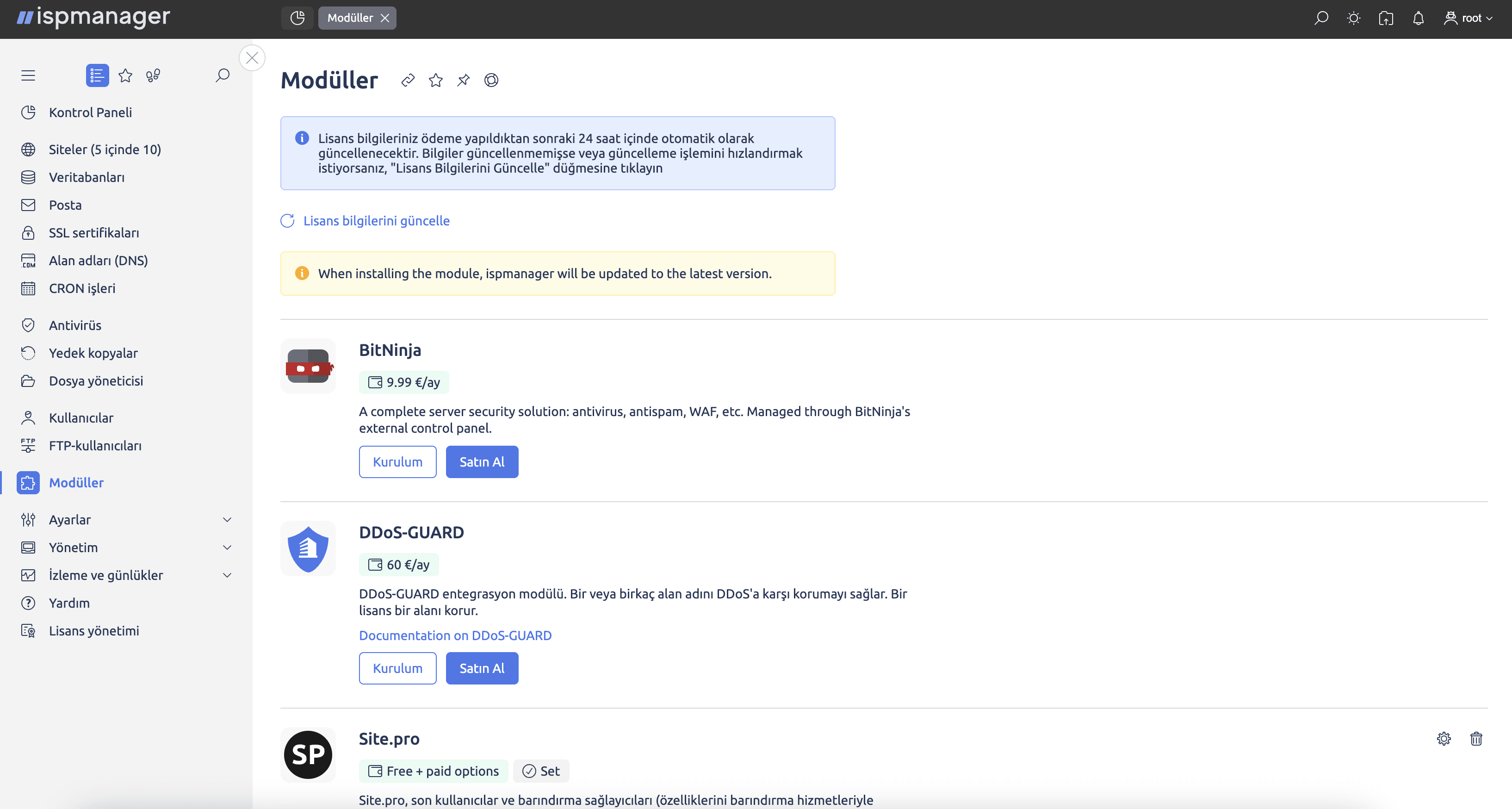Click the orange info icon in update warning

pos(302,273)
